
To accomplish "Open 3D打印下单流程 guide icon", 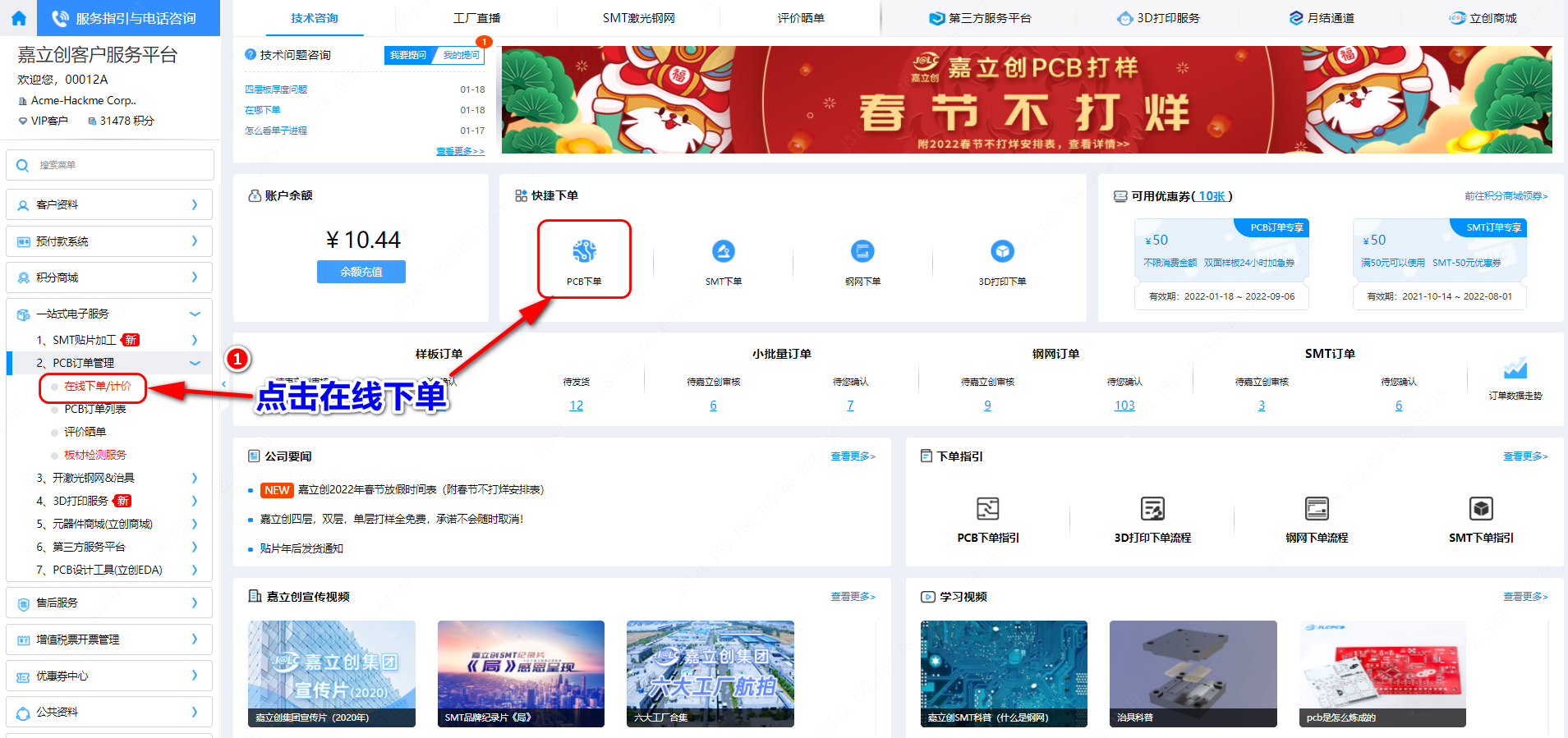I will (x=1152, y=509).
